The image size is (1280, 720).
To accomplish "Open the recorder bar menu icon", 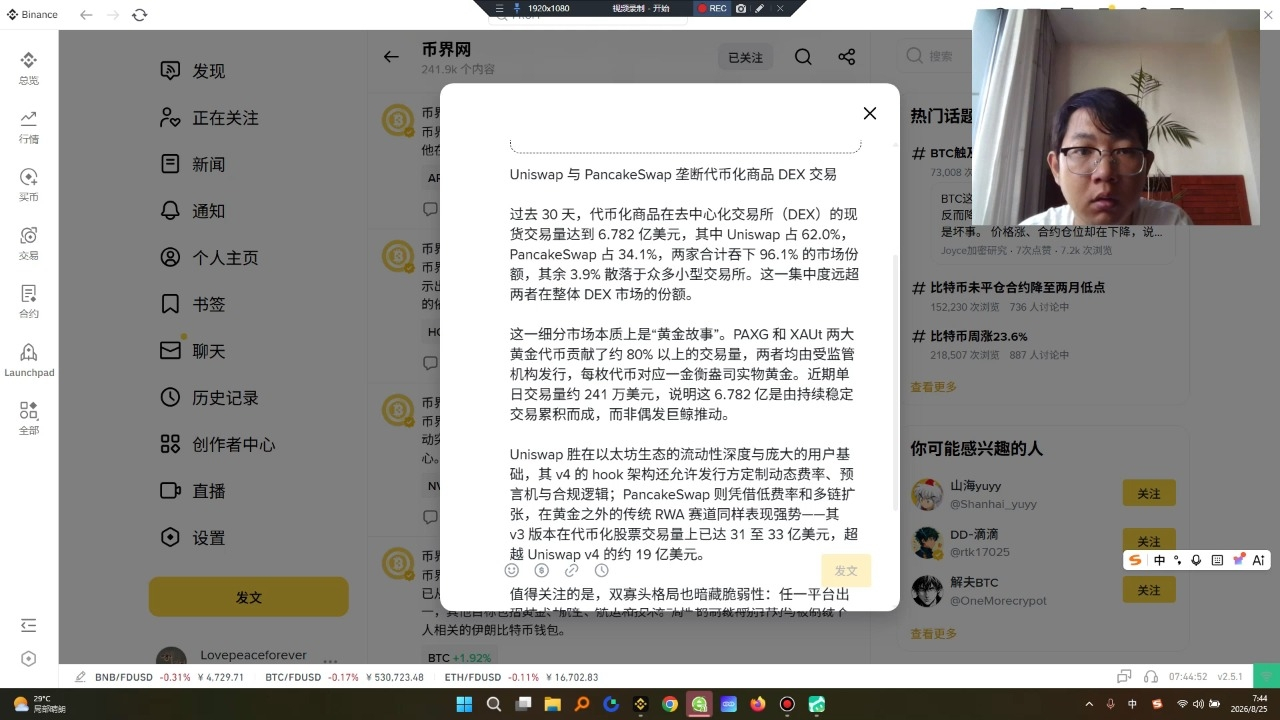I will [500, 8].
